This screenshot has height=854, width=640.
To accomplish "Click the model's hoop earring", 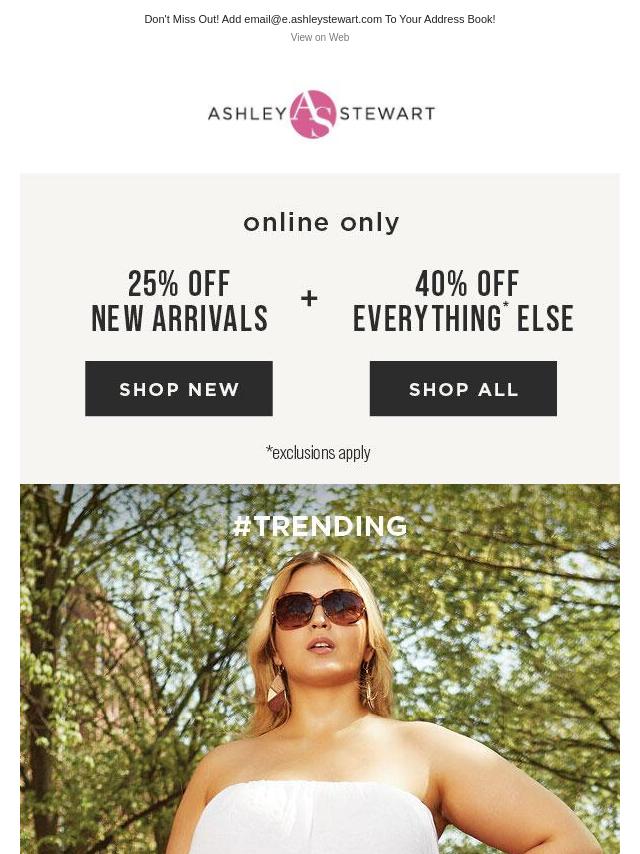I will point(368,685).
